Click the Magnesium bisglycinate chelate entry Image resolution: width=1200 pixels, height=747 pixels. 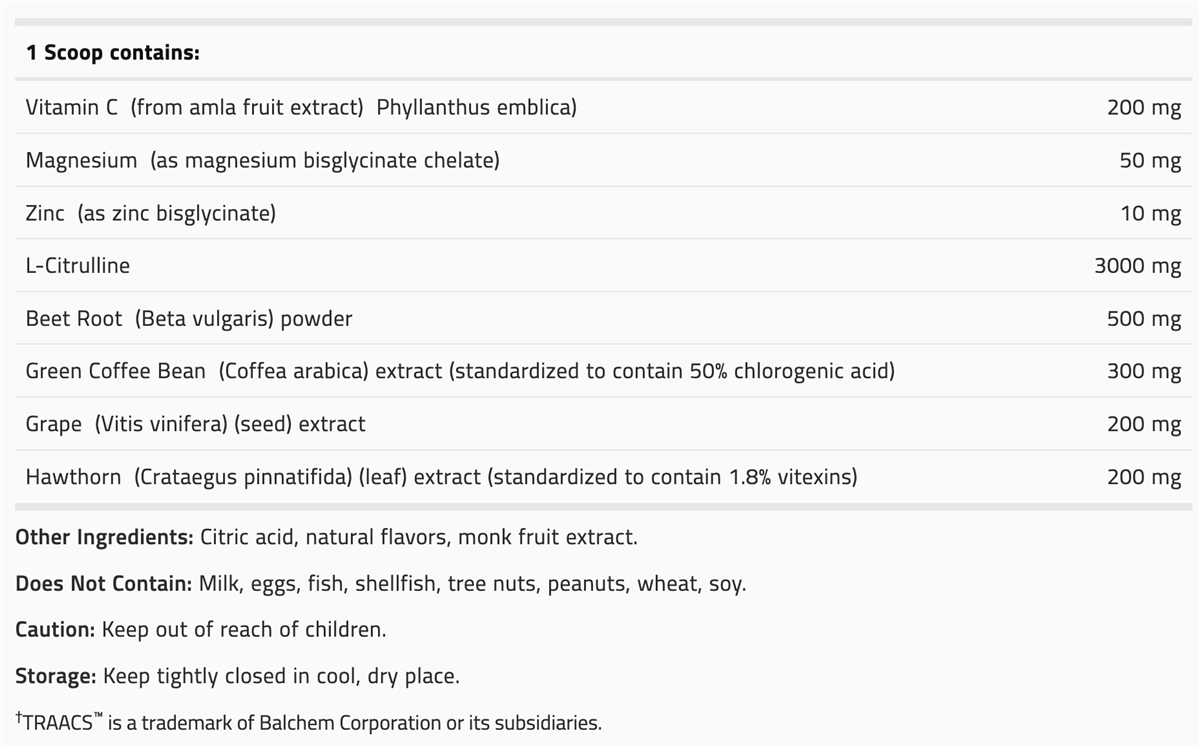click(x=262, y=160)
